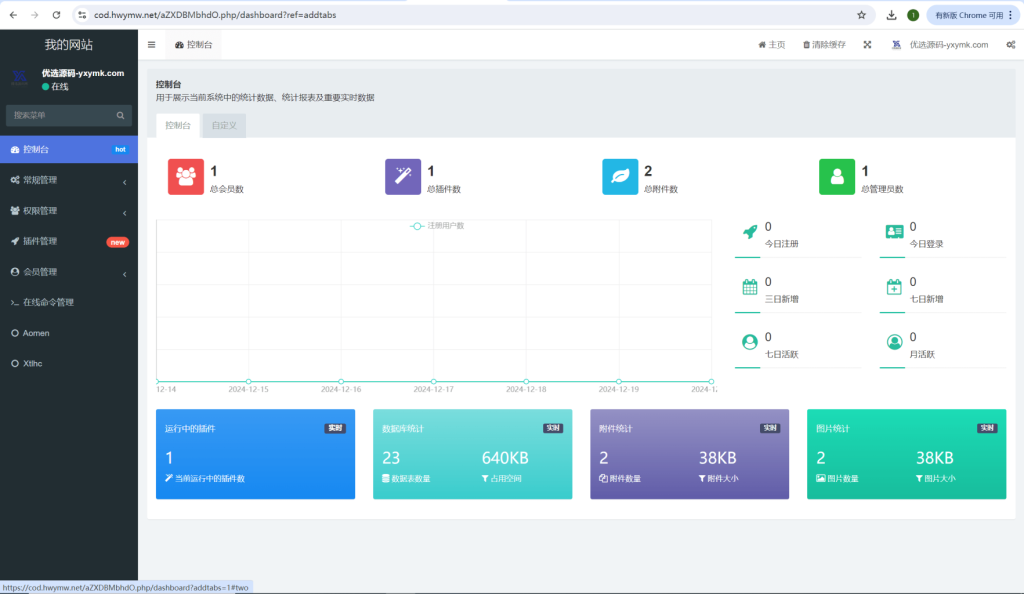Open 在线命令管理 in the sidebar
Screen dimensions: 1024x594
pyautogui.click(x=69, y=302)
